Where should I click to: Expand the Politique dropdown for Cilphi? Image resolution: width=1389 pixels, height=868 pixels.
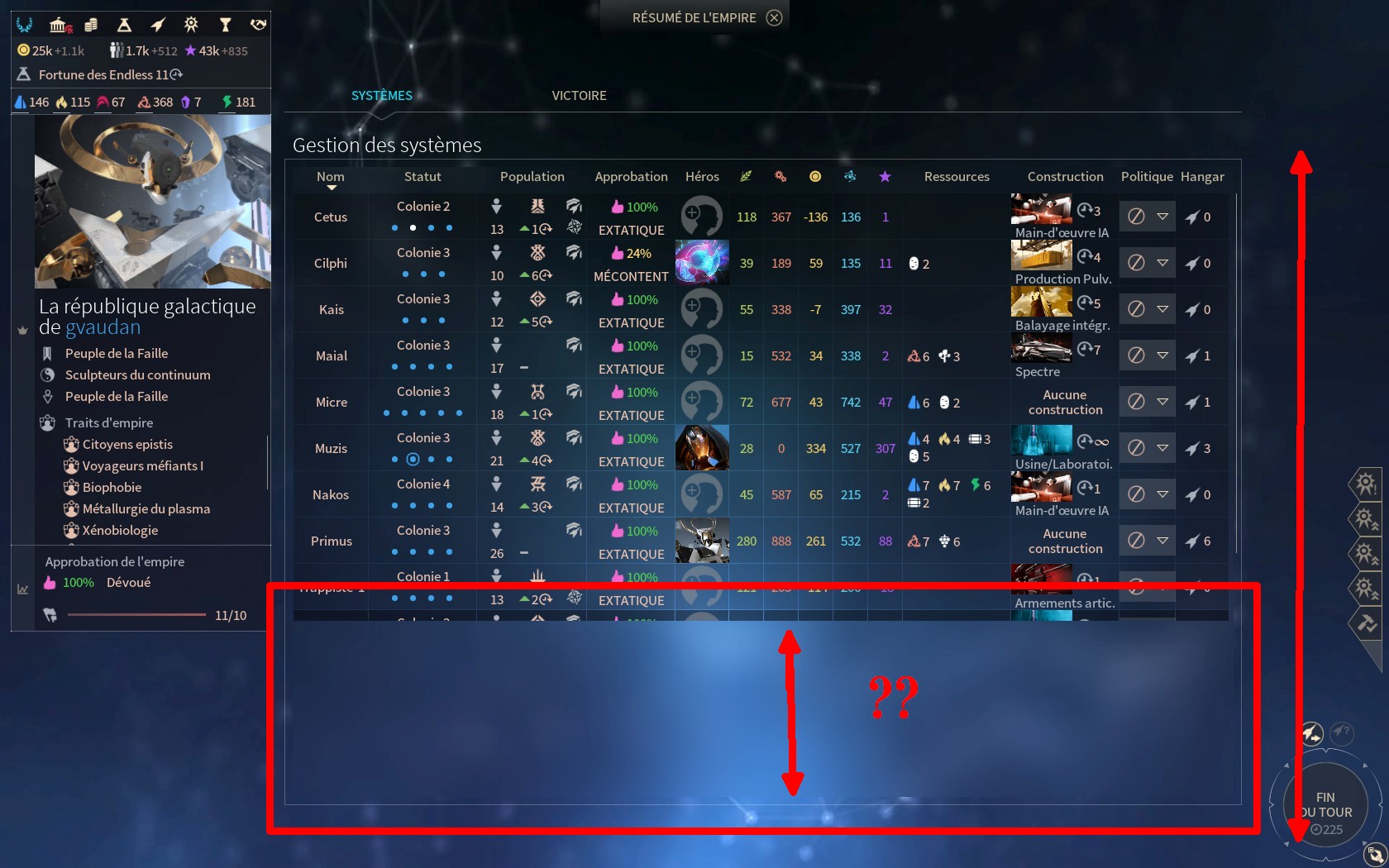pos(1162,263)
